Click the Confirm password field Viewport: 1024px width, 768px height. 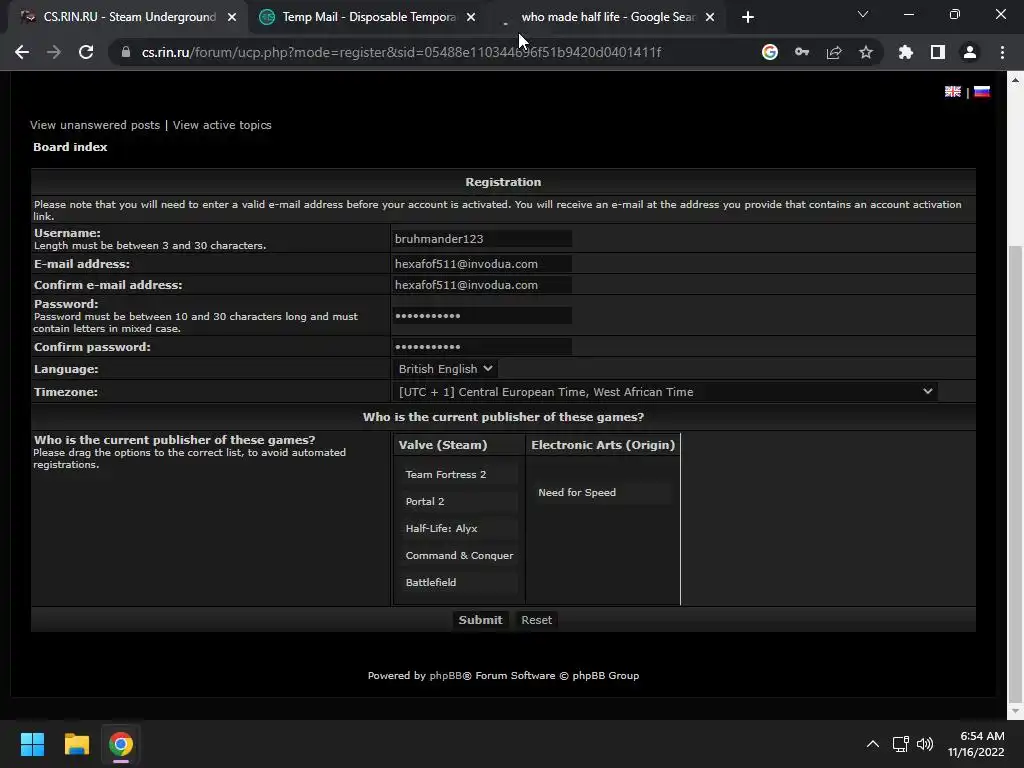click(x=482, y=347)
